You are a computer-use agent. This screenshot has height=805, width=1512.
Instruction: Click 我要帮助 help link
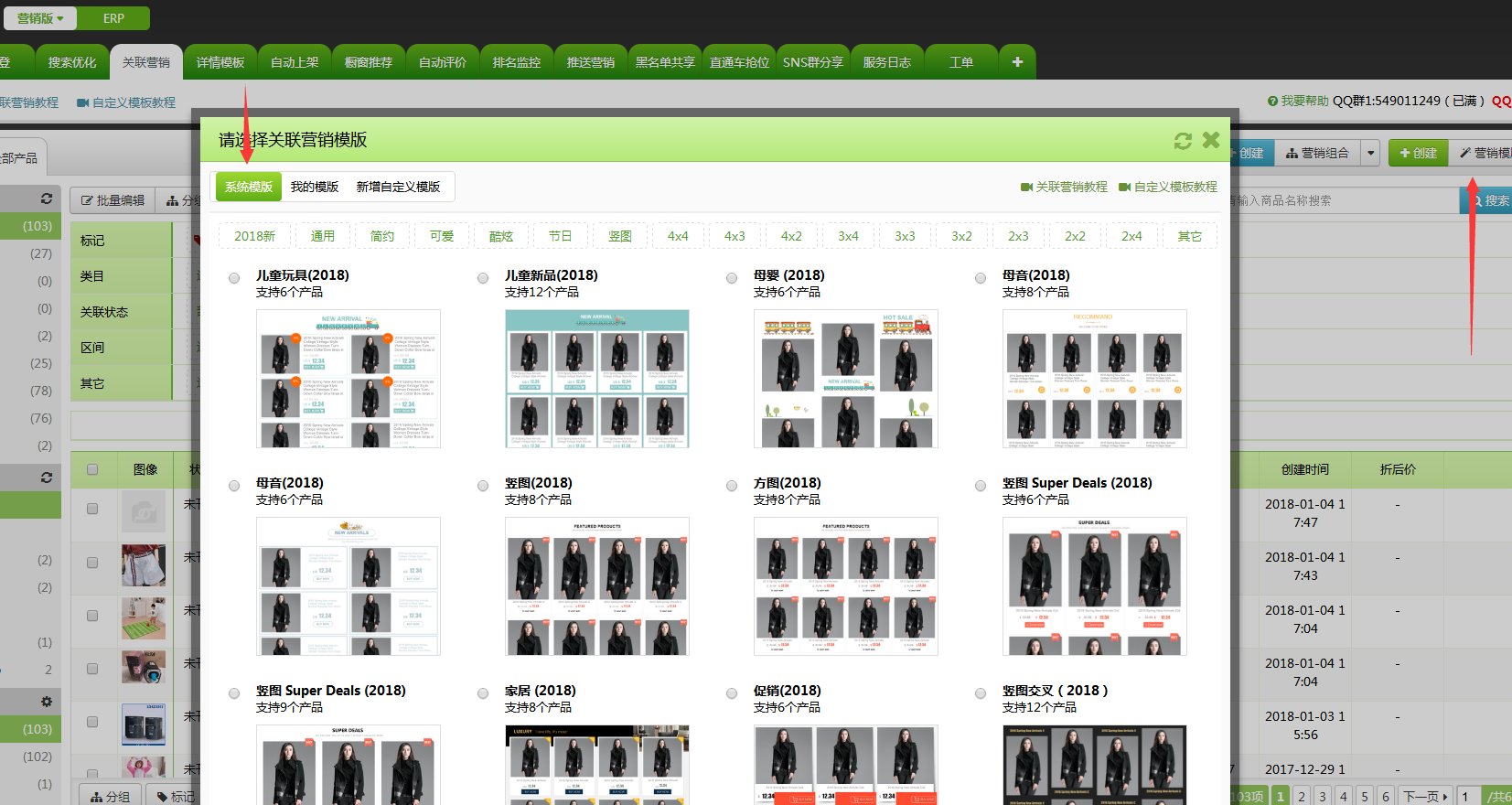point(1298,101)
